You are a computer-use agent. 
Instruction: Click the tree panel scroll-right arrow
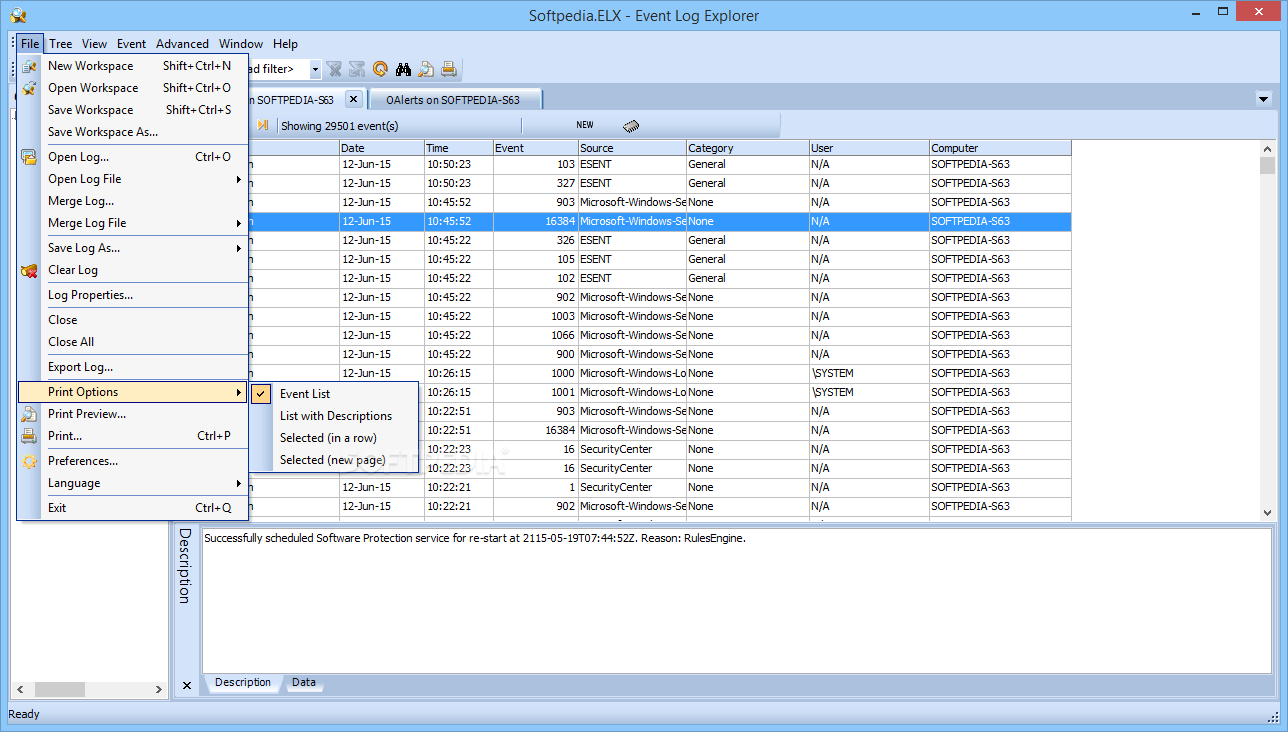158,689
